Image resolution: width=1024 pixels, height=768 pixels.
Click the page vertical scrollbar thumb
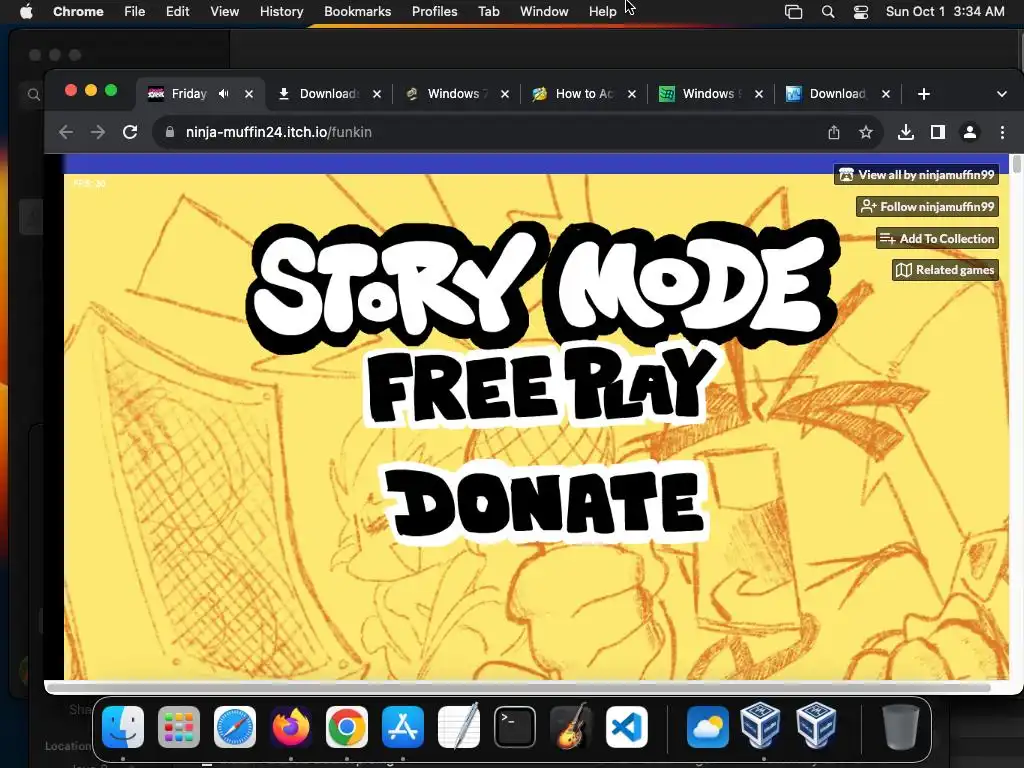(1016, 164)
